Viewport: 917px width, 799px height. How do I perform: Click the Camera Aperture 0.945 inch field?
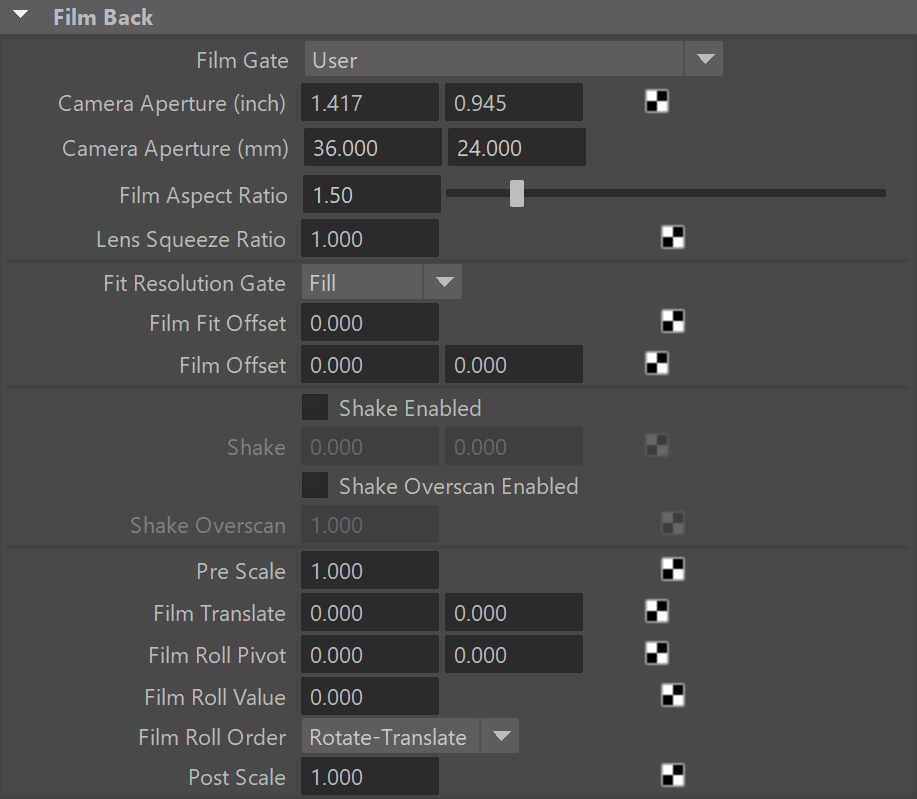coord(513,102)
